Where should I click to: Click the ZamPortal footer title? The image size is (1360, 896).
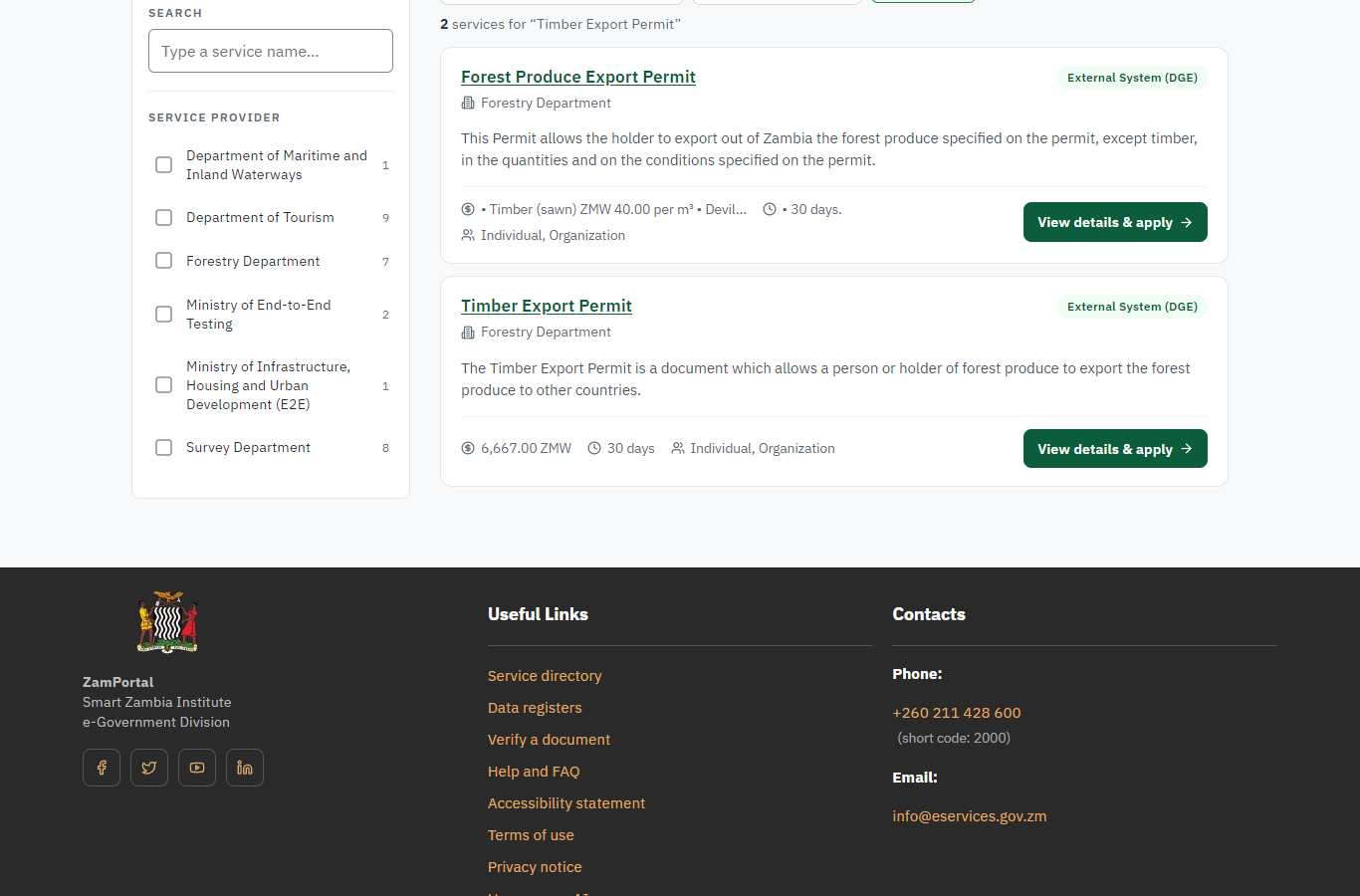coord(117,682)
